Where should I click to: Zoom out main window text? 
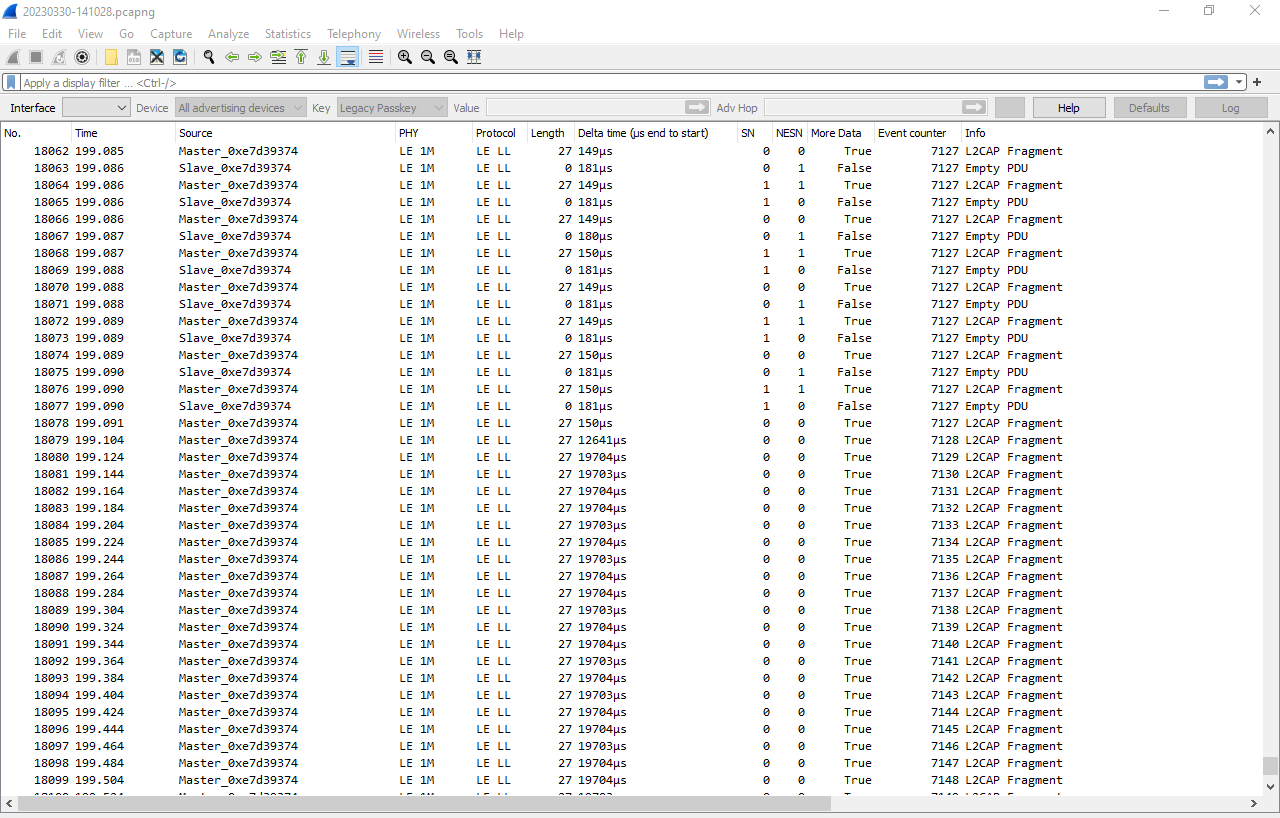(428, 57)
